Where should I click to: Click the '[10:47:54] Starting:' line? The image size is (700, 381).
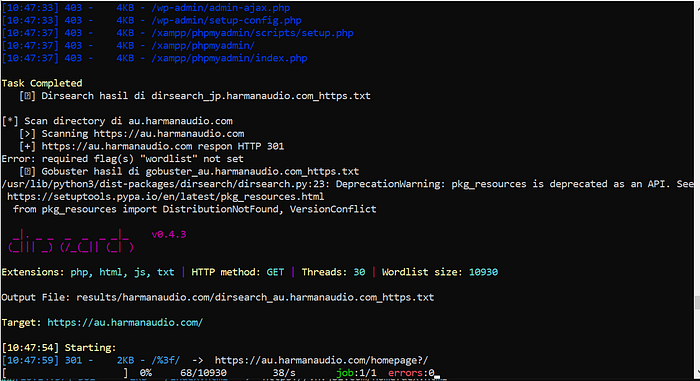point(59,348)
